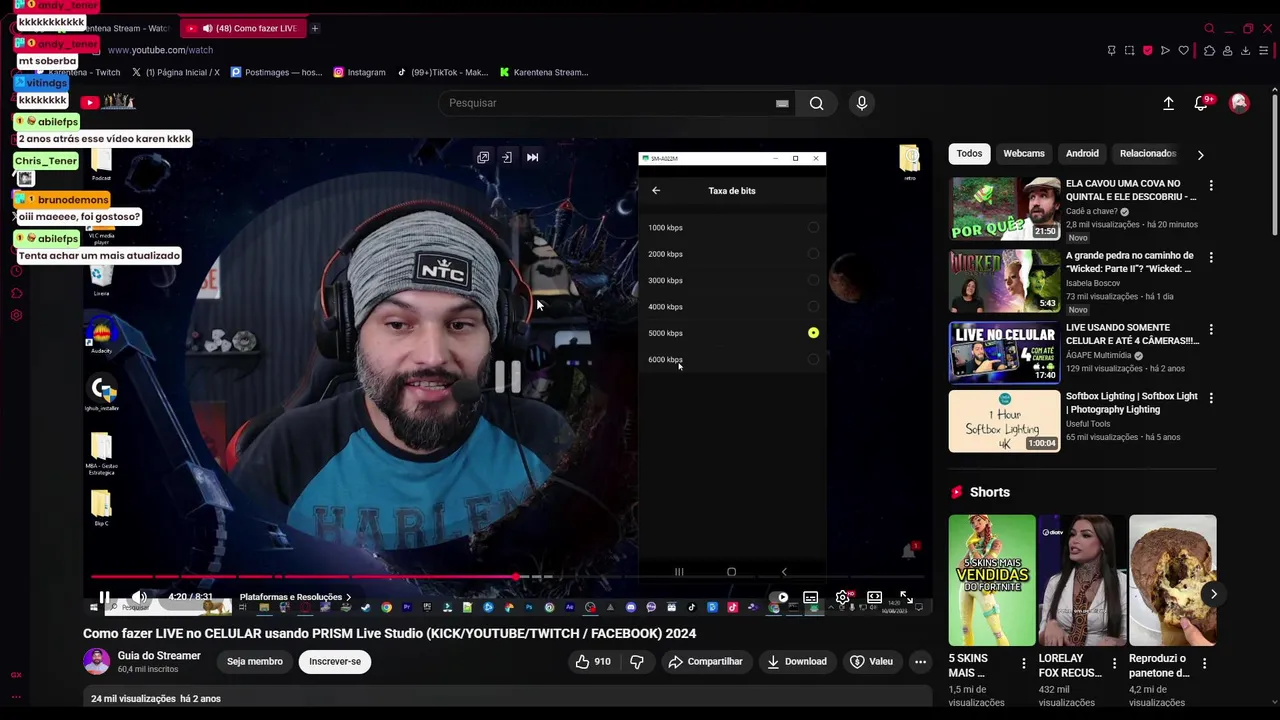The height and width of the screenshot is (720, 1280).
Task: Subscribe with the Inscrever-se button
Action: click(x=335, y=661)
